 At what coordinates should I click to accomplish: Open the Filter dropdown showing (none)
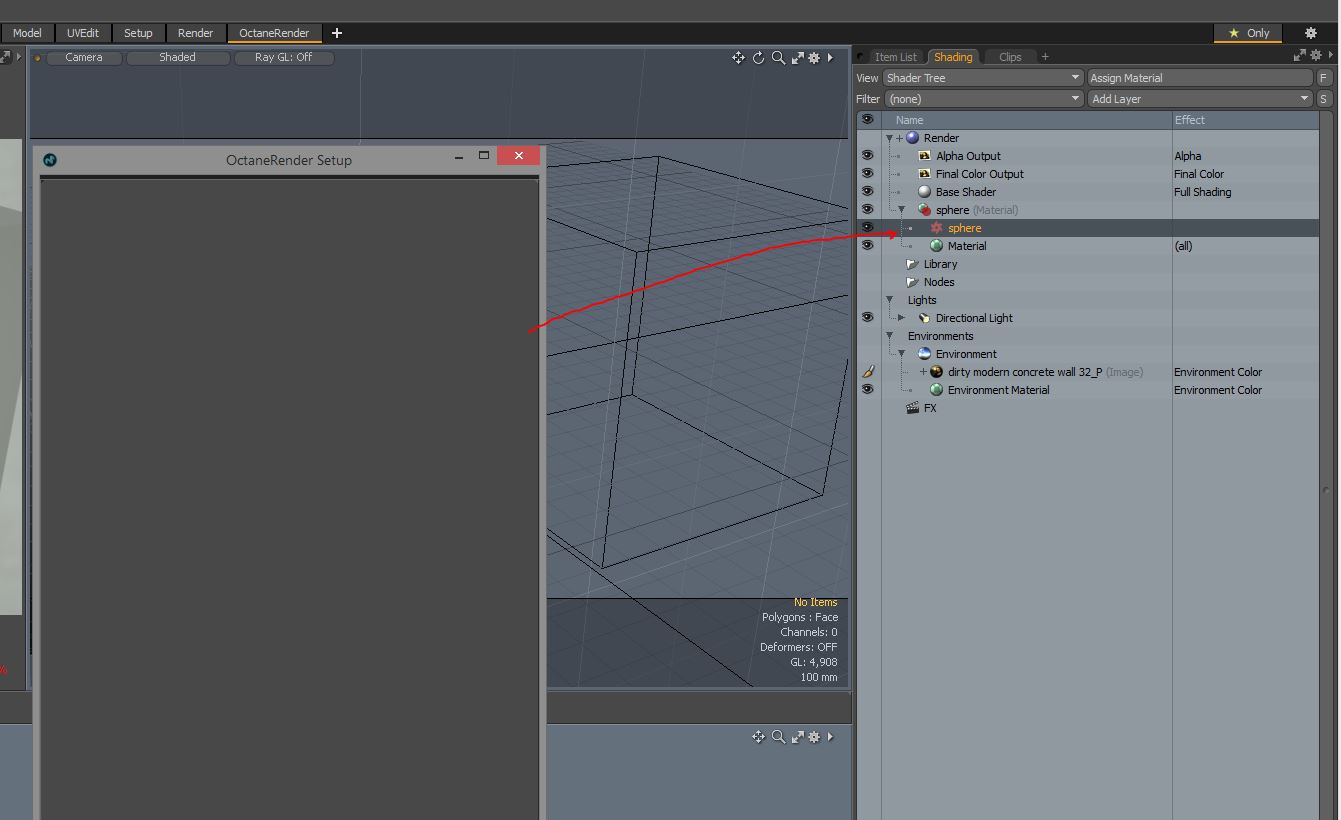coord(983,99)
